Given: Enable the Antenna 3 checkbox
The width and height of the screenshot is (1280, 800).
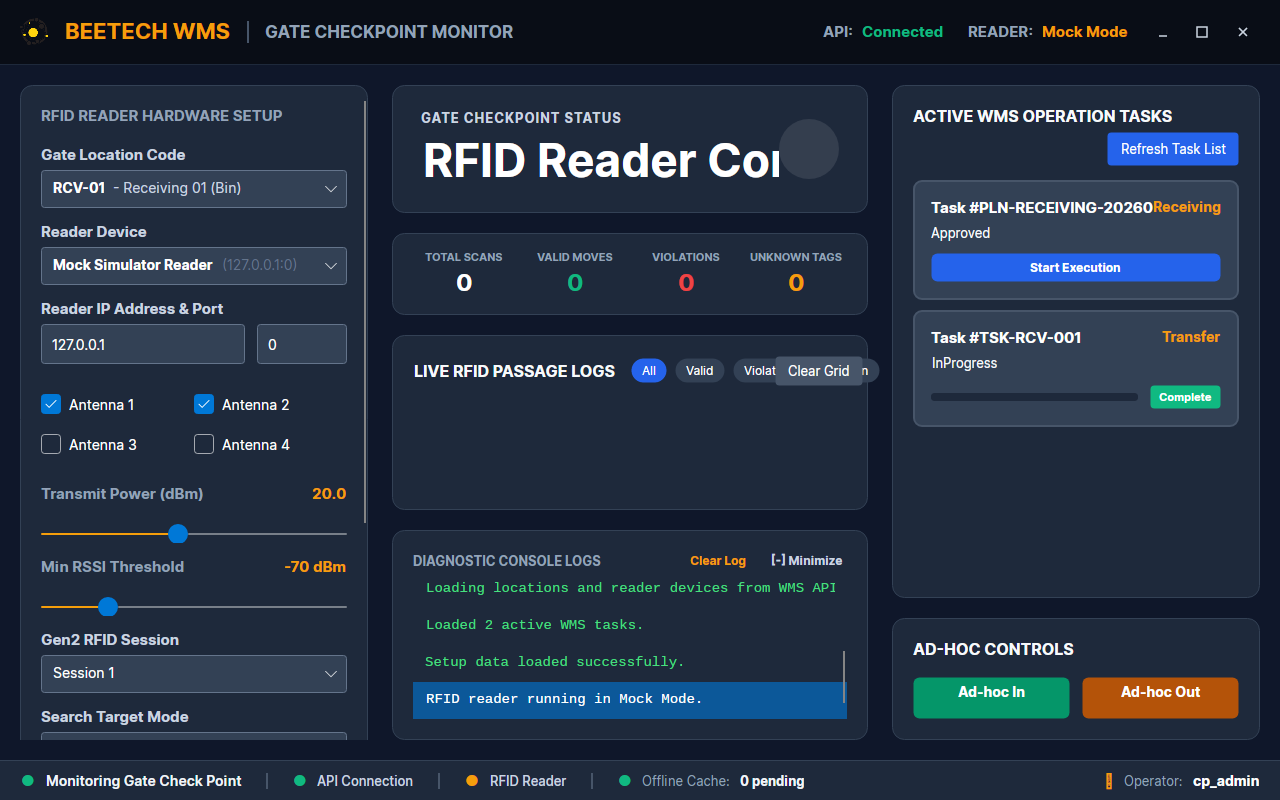Looking at the screenshot, I should [51, 444].
